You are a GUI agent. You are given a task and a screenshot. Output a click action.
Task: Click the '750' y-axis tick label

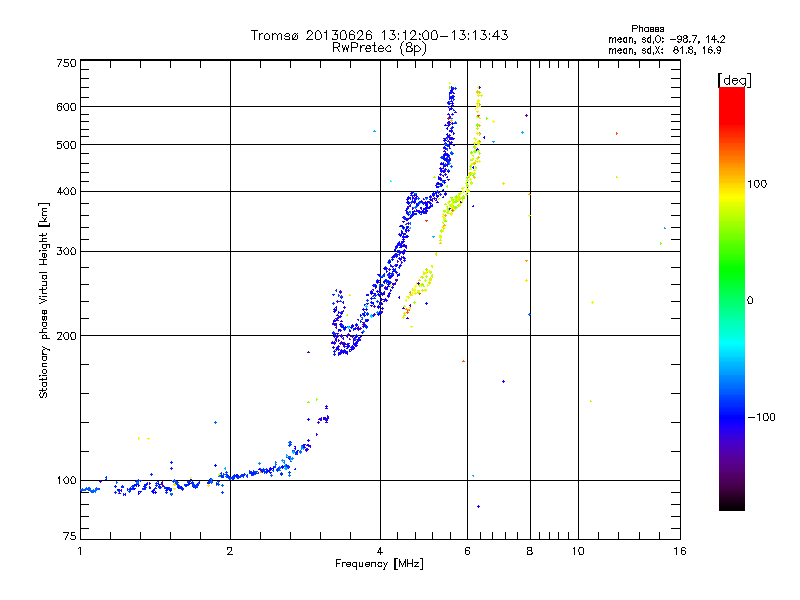tap(66, 63)
